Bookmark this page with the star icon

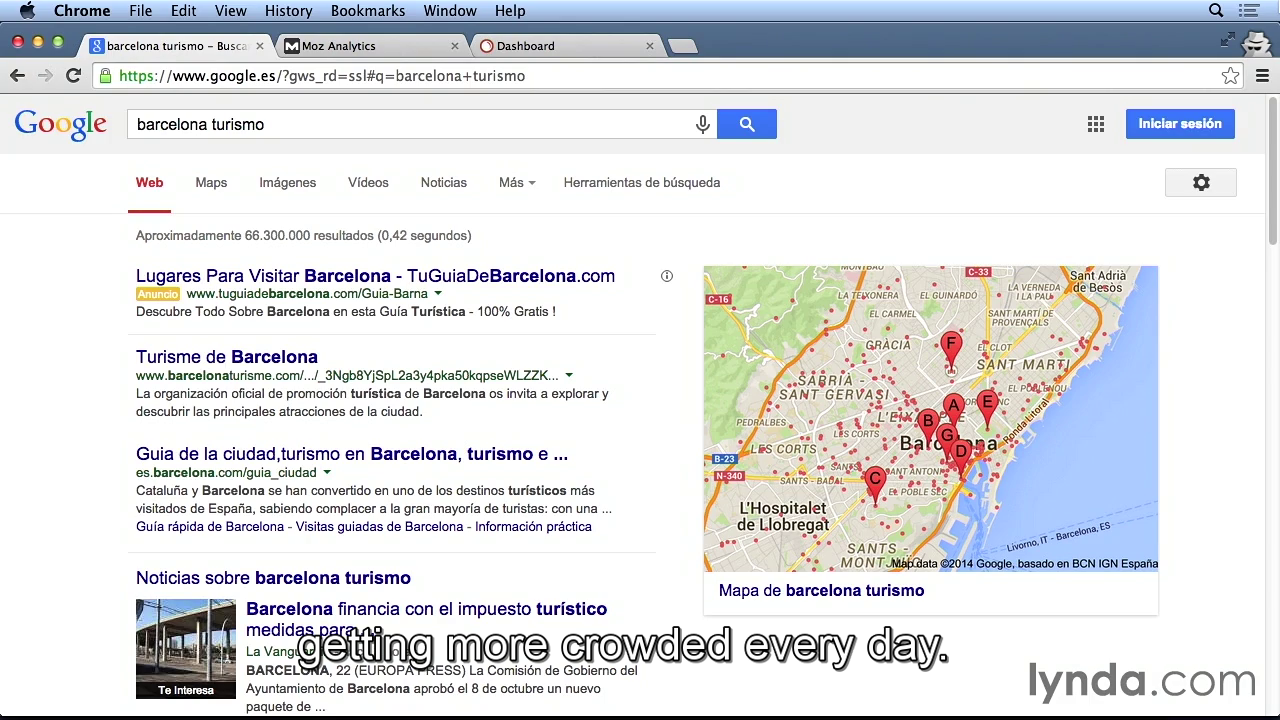pos(1230,76)
